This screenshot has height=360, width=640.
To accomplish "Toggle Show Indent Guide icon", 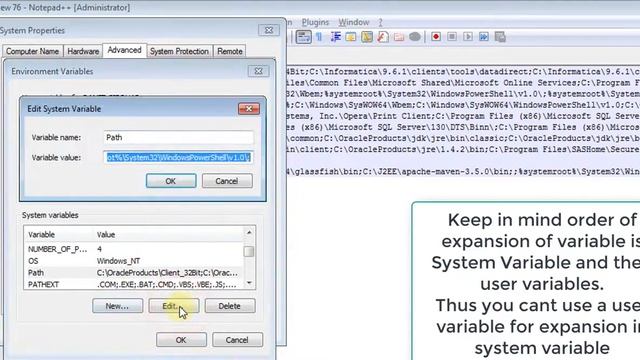I will point(336,37).
